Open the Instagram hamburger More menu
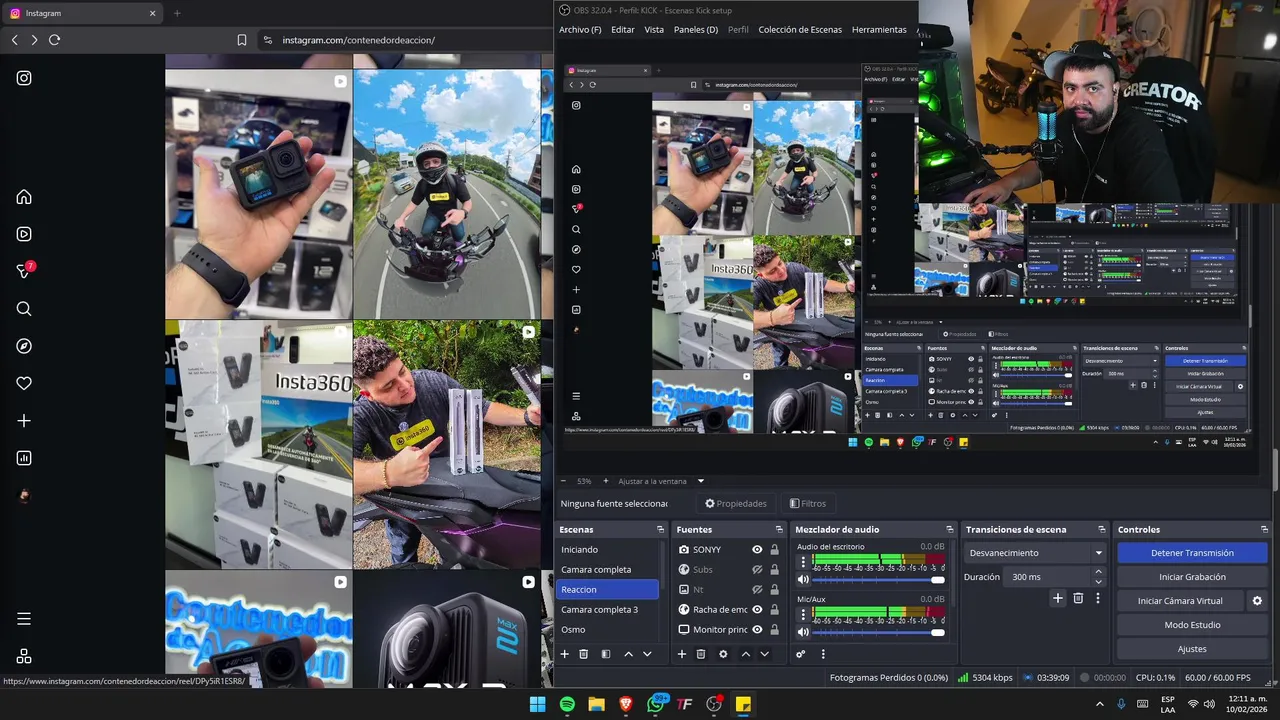1280x720 pixels. (24, 619)
